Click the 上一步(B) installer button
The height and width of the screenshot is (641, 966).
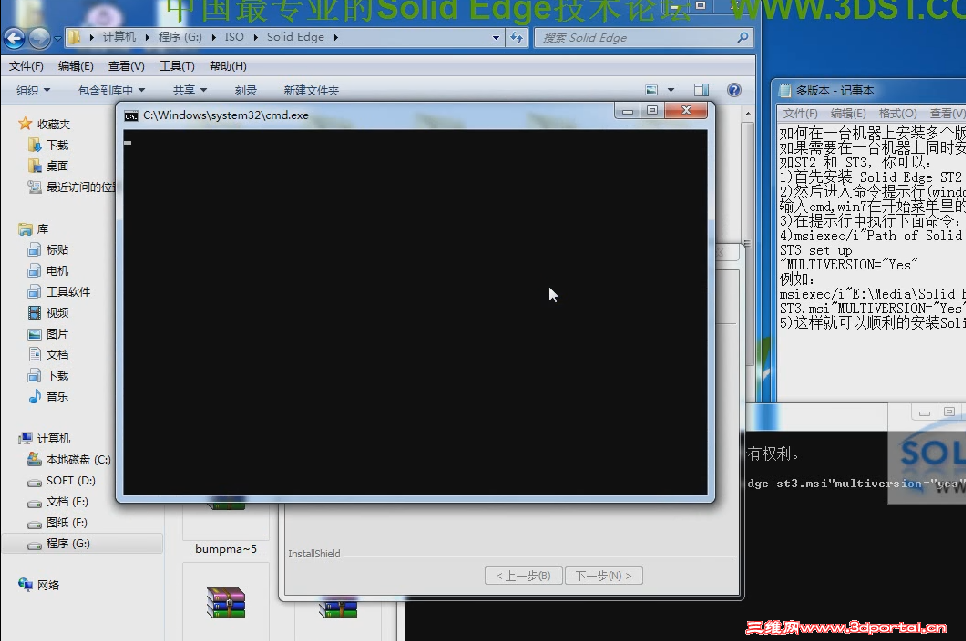(x=523, y=576)
